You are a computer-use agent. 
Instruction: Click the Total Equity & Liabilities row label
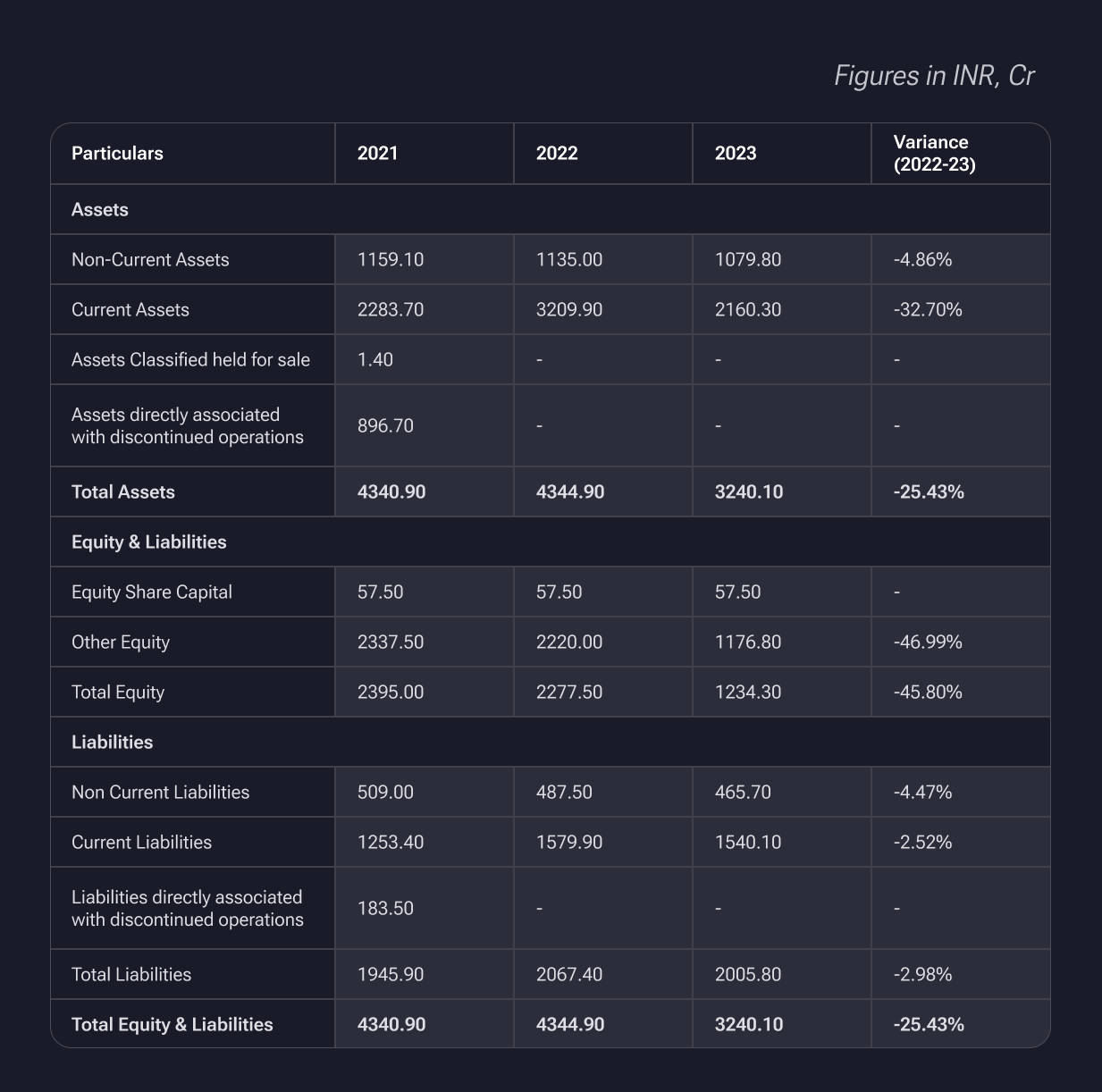coord(172,1025)
